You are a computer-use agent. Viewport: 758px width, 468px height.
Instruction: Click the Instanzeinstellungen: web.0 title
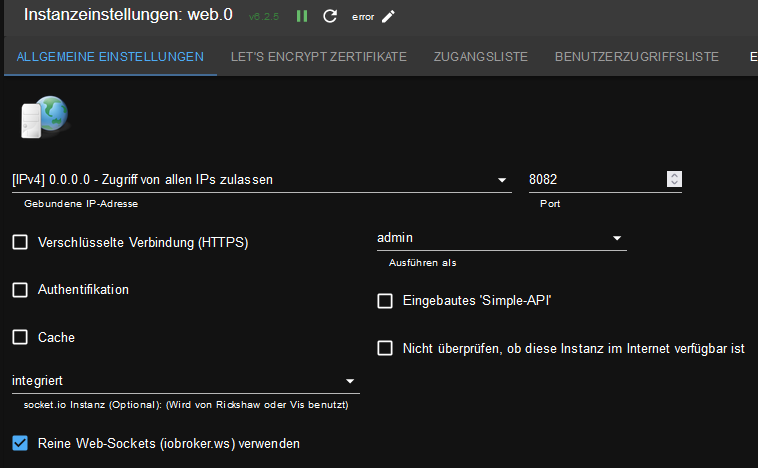(x=128, y=15)
